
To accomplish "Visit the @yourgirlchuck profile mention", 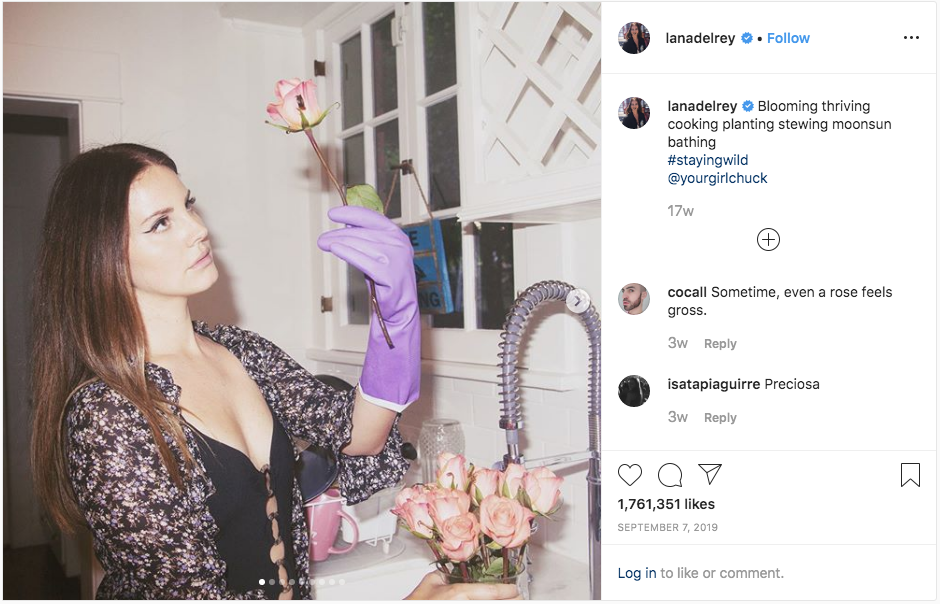I will point(717,178).
